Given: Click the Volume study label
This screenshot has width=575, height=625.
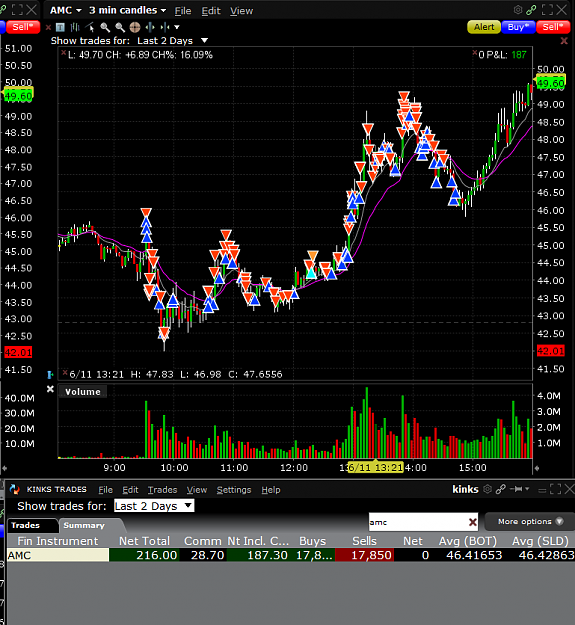Looking at the screenshot, I should click(83, 392).
